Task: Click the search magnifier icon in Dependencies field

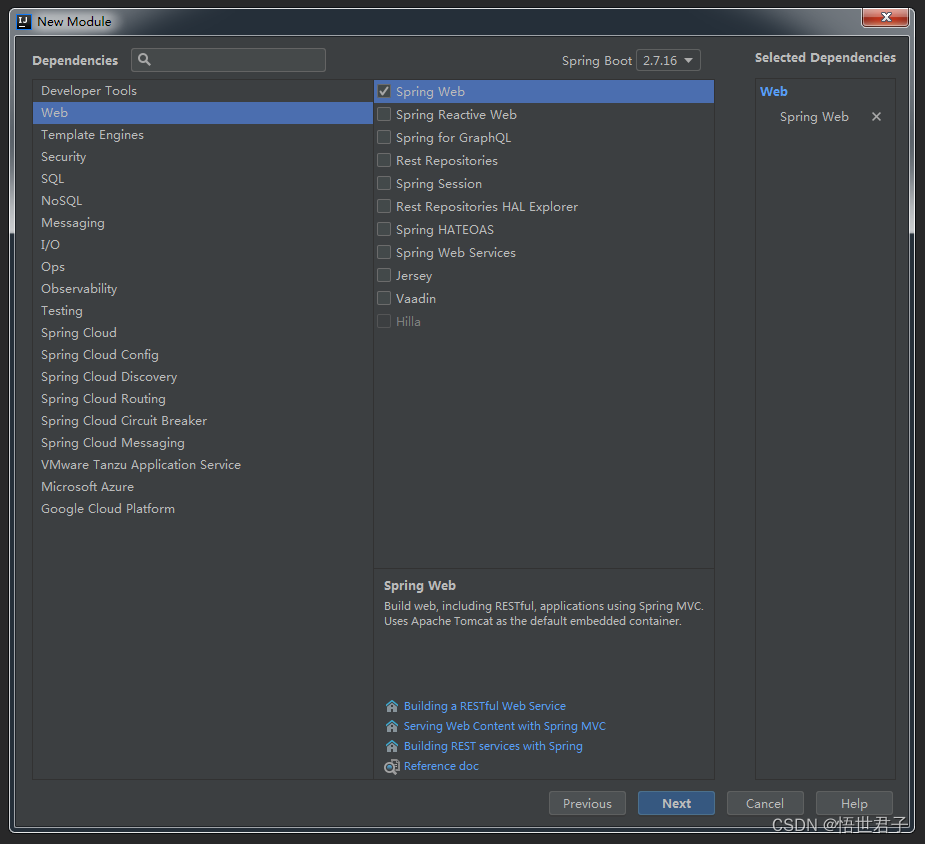Action: 144,60
